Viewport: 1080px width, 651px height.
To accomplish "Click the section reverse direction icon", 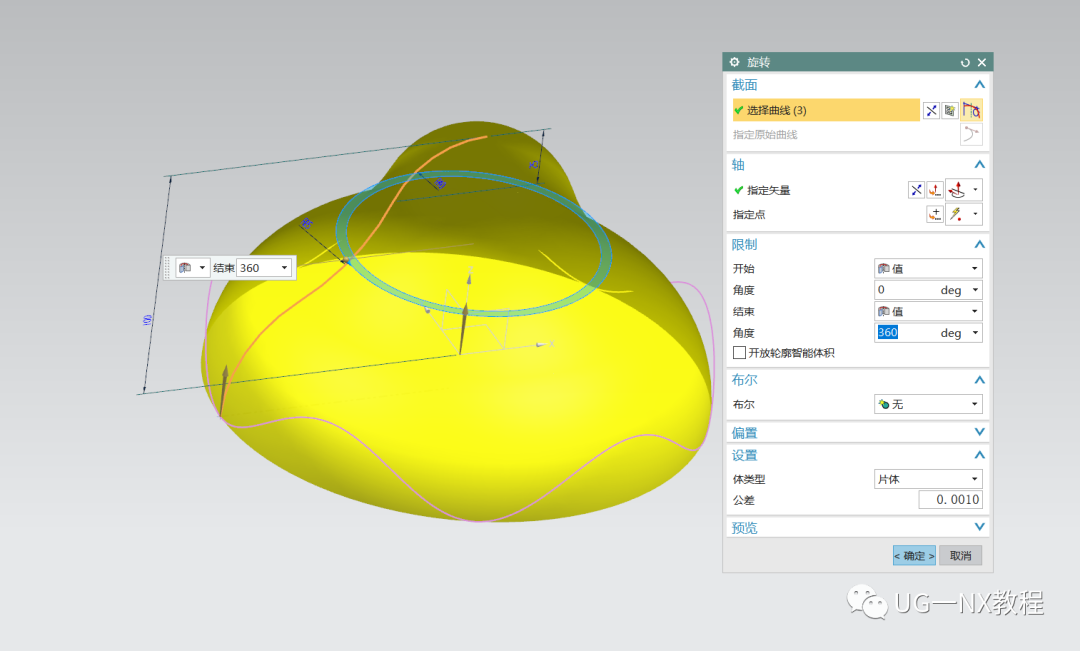I will pyautogui.click(x=931, y=110).
